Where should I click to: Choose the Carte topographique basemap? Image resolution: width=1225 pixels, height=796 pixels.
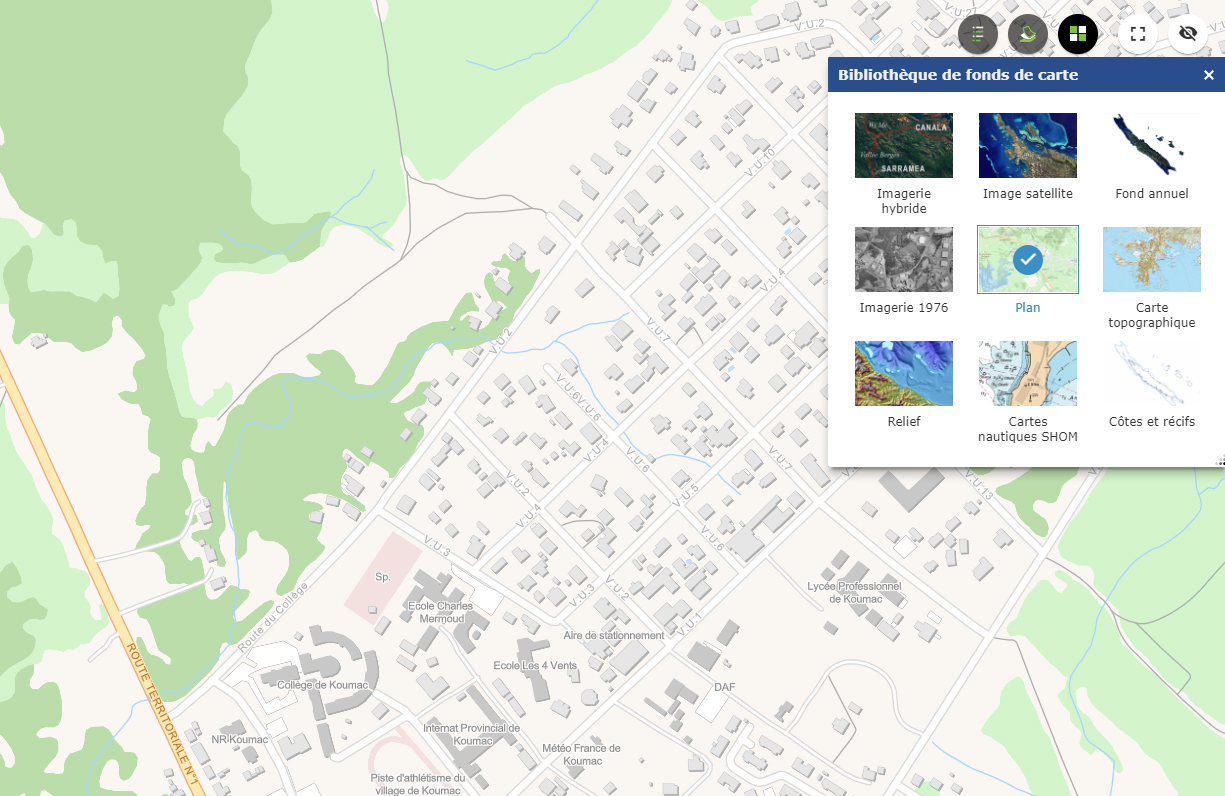pyautogui.click(x=1151, y=259)
